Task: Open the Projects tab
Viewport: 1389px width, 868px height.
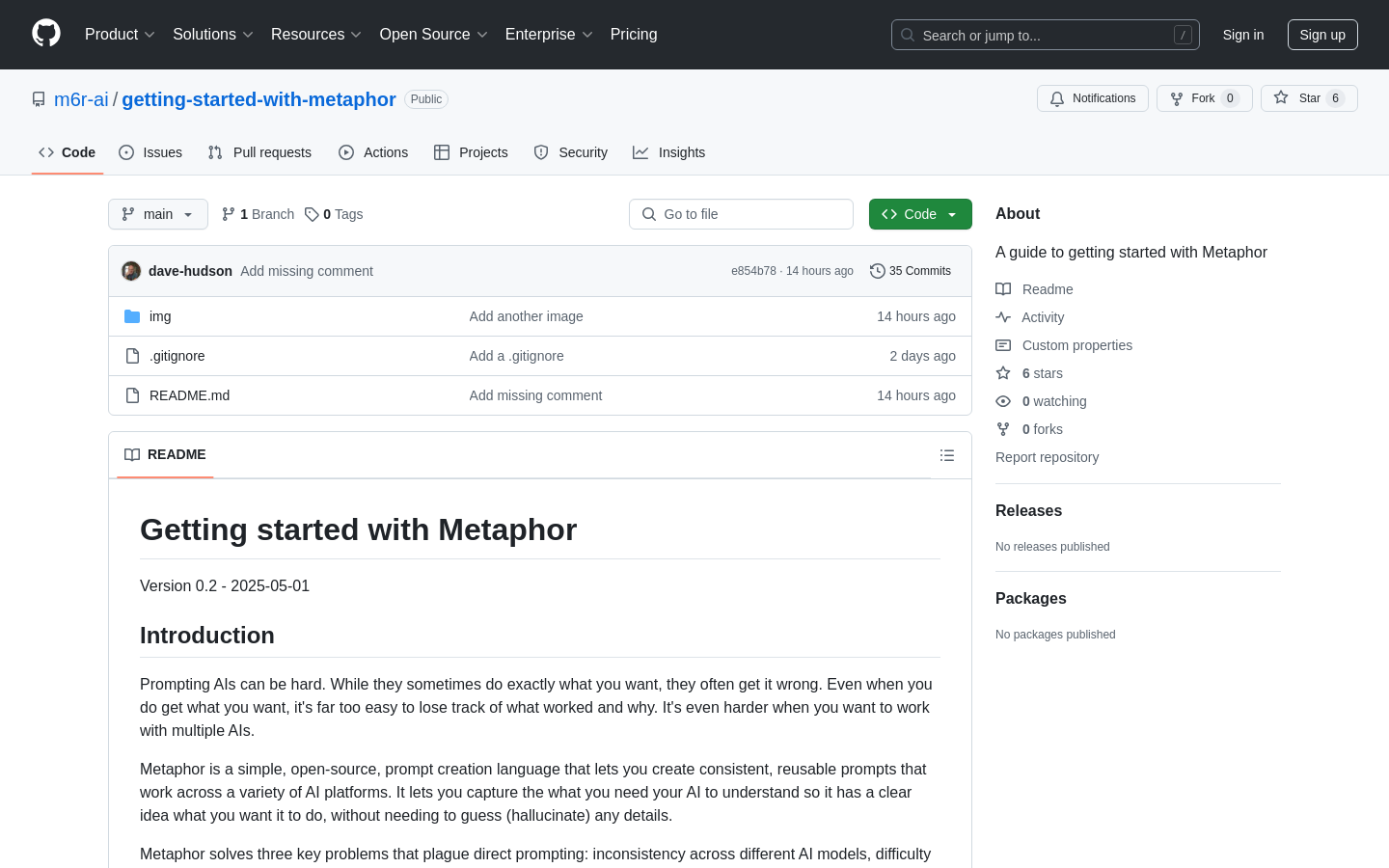Action: click(471, 152)
